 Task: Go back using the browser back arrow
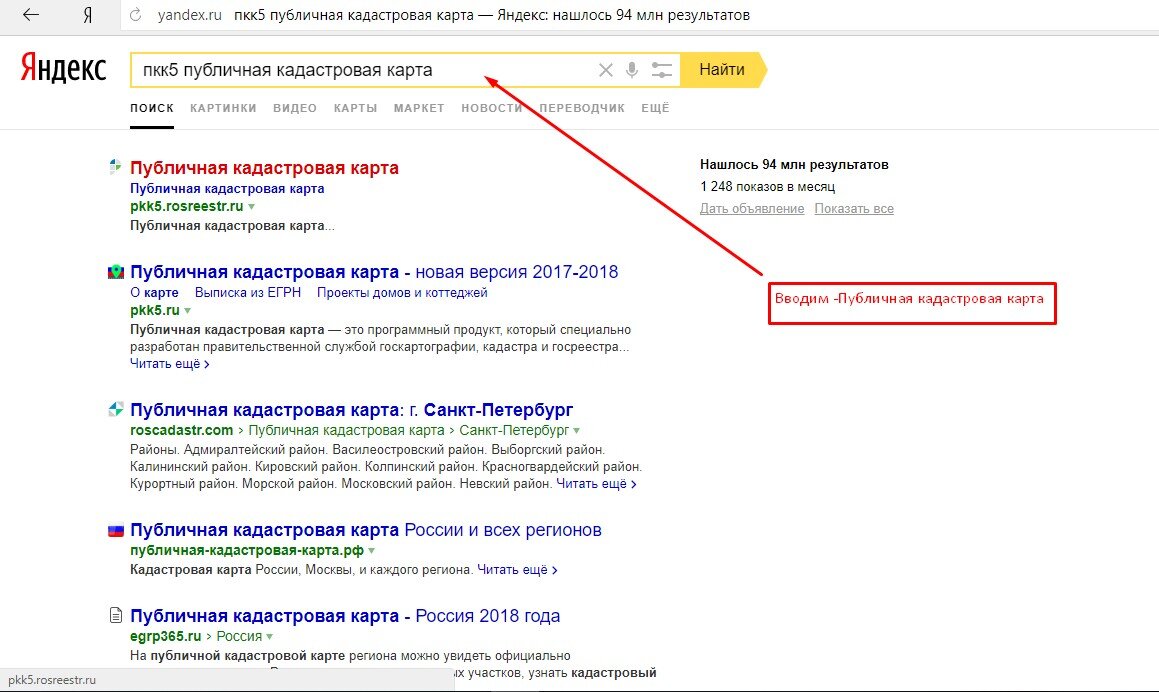coord(31,15)
